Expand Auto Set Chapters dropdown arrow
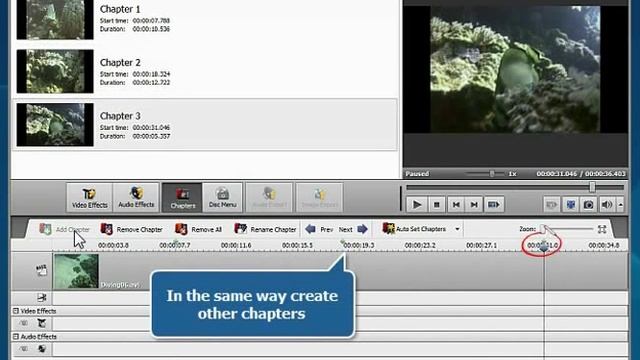 (x=457, y=229)
